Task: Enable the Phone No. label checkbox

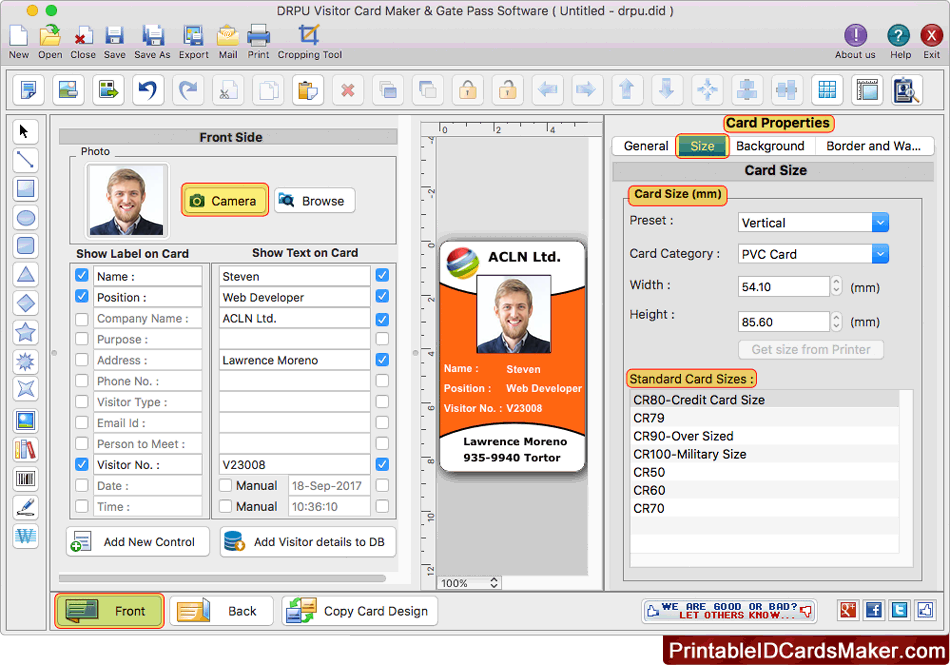Action: point(82,381)
